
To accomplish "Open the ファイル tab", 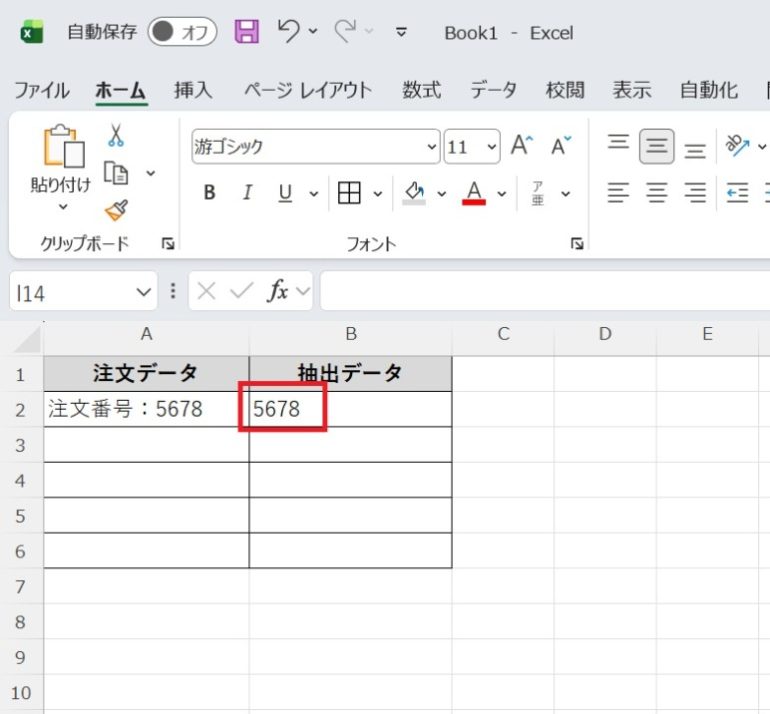I will 42,90.
